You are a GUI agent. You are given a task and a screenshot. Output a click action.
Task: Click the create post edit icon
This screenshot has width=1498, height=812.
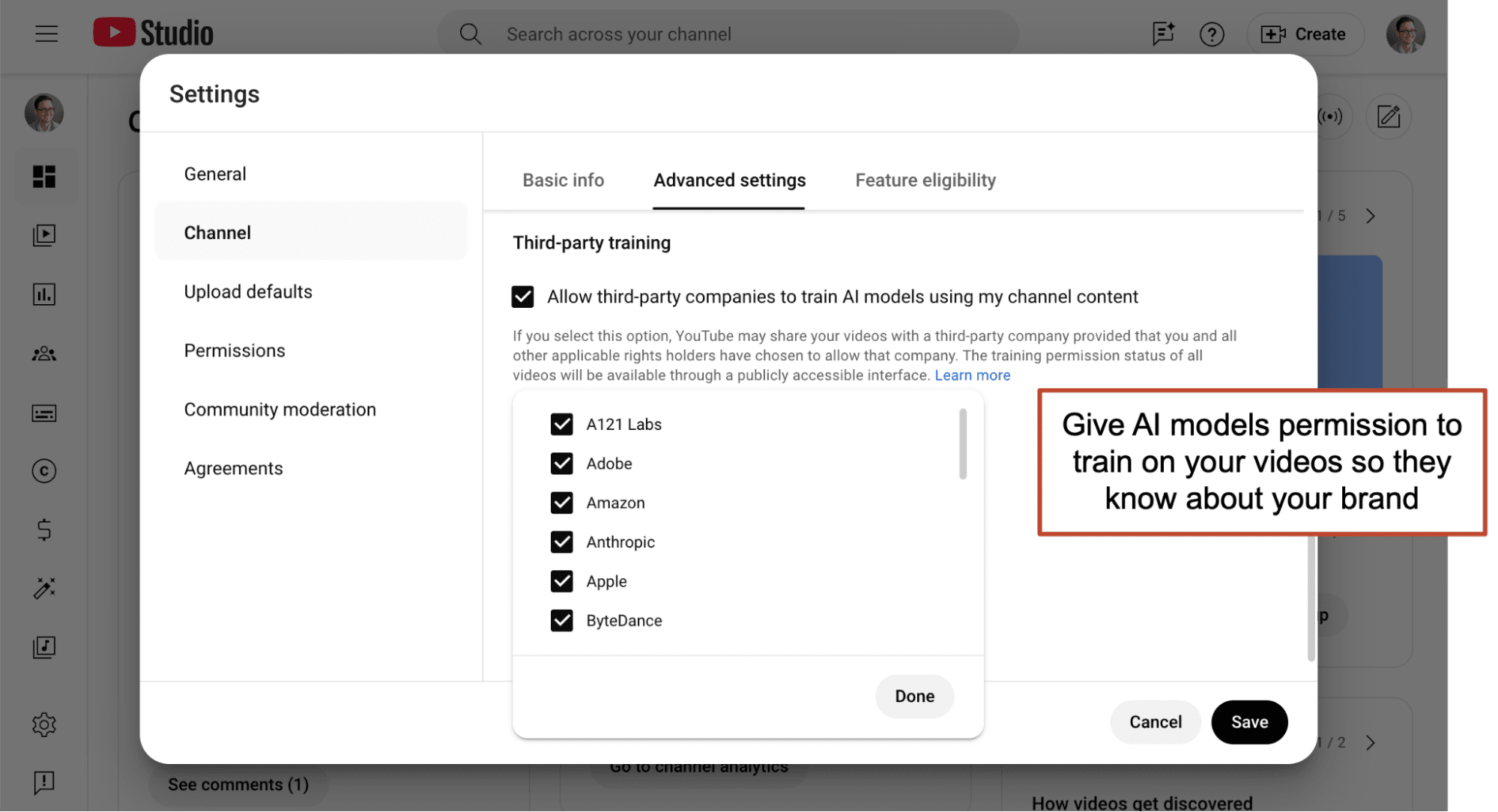point(1389,116)
